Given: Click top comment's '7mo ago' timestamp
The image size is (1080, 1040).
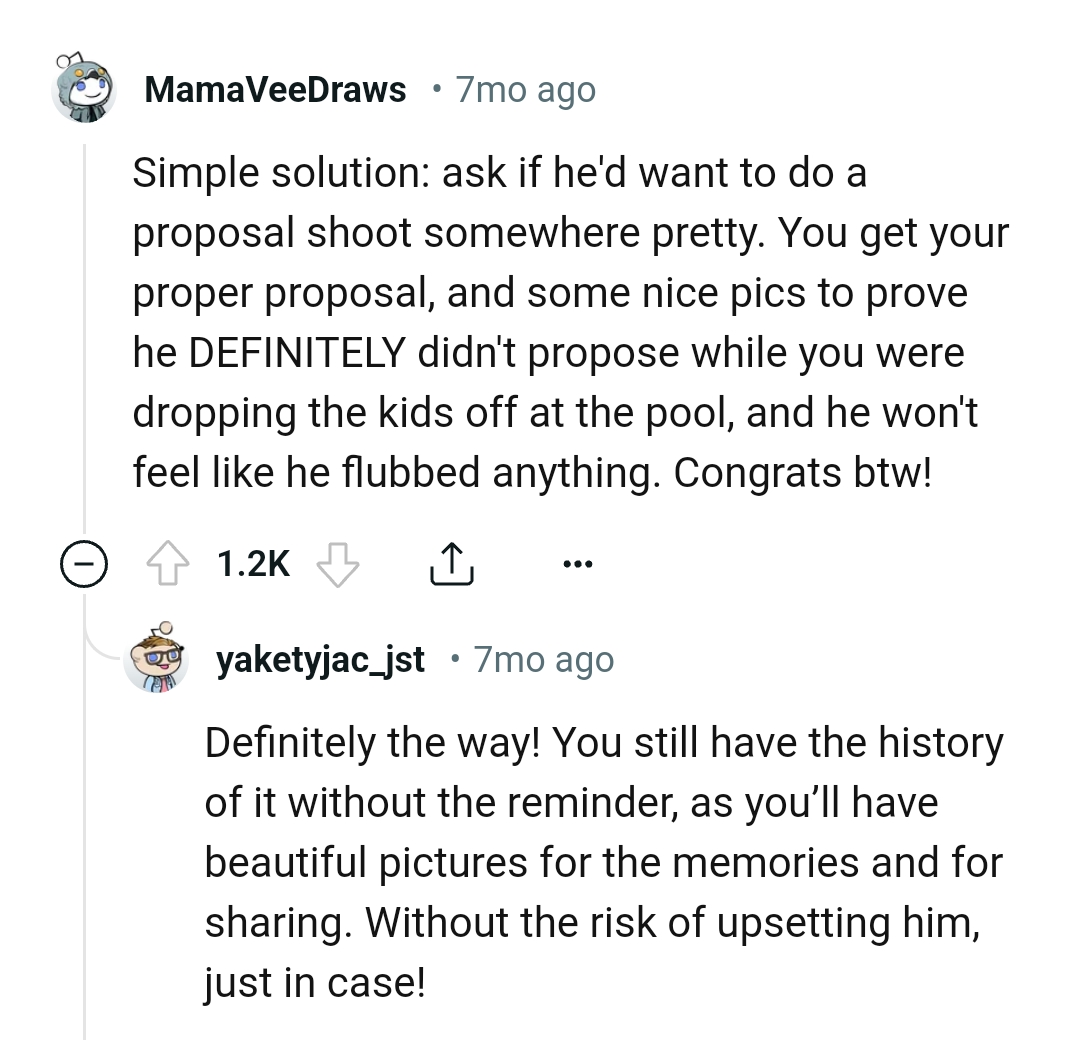Looking at the screenshot, I should 525,90.
